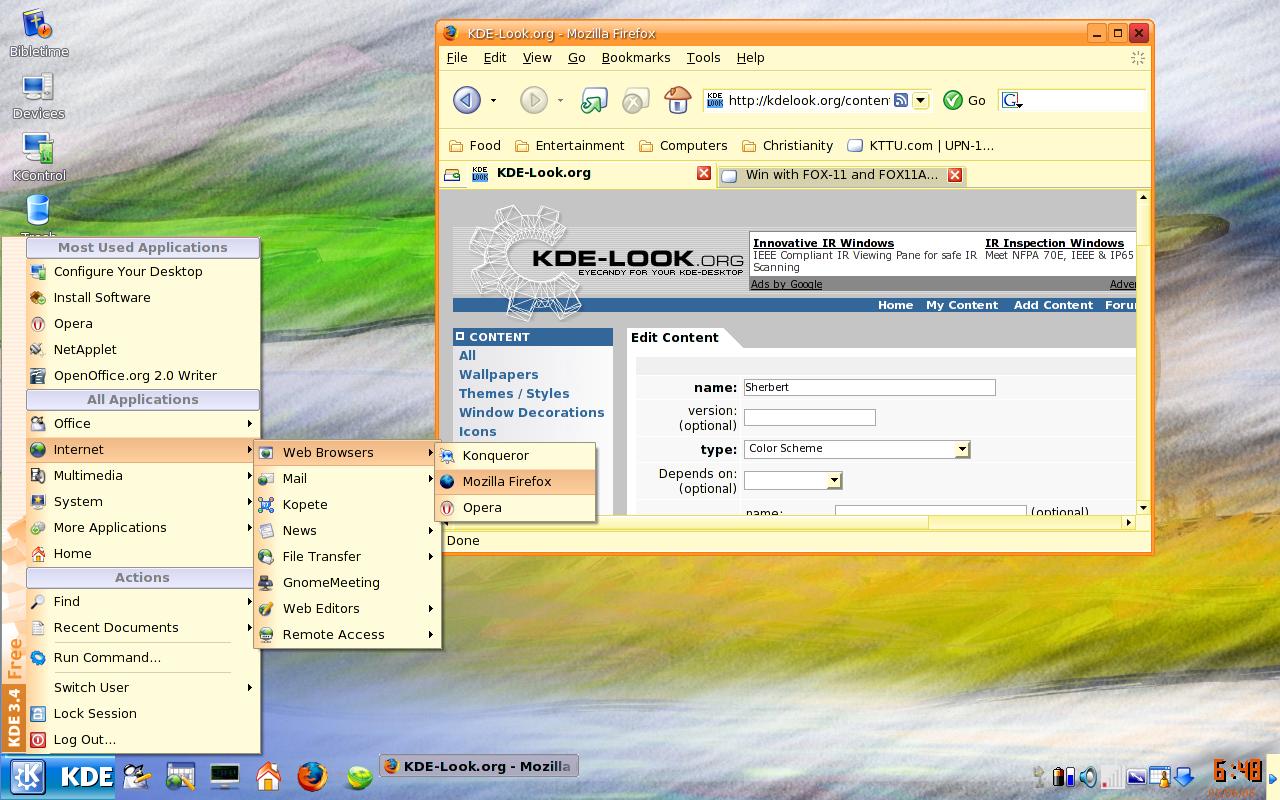The image size is (1280, 800).
Task: Expand the News submenu
Action: point(347,530)
